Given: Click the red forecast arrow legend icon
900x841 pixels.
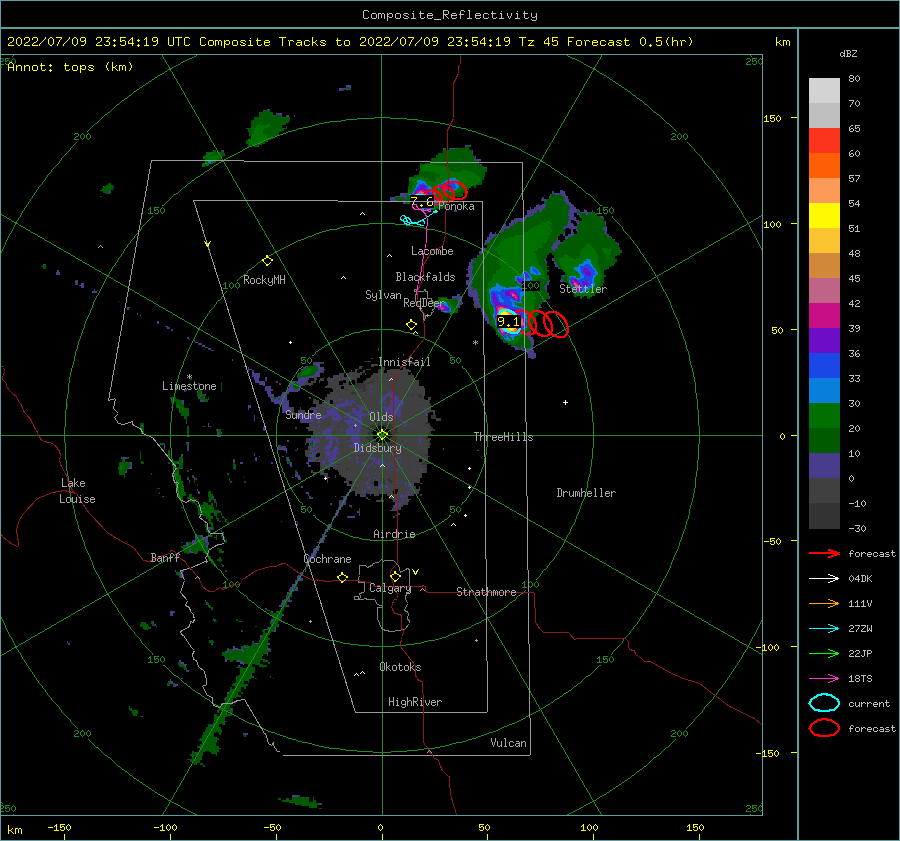Looking at the screenshot, I should click(x=824, y=553).
